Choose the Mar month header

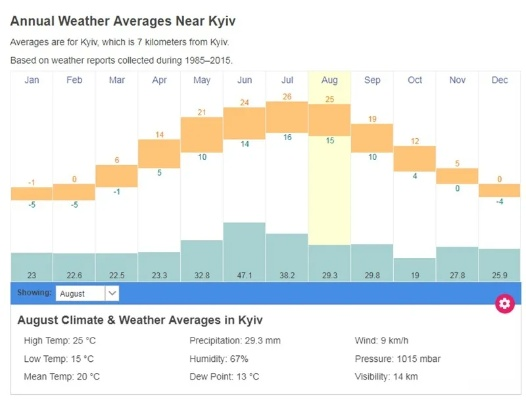[117, 80]
